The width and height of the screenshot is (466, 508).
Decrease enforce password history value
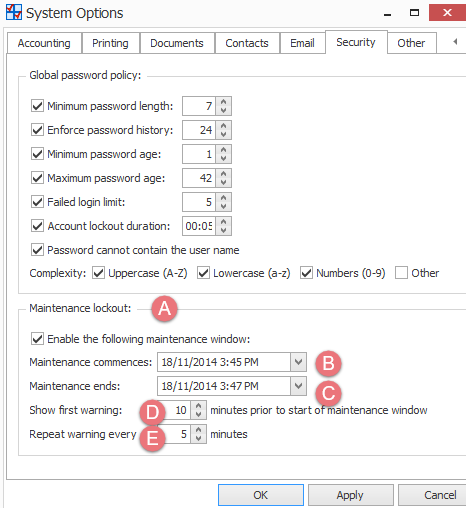click(x=223, y=134)
